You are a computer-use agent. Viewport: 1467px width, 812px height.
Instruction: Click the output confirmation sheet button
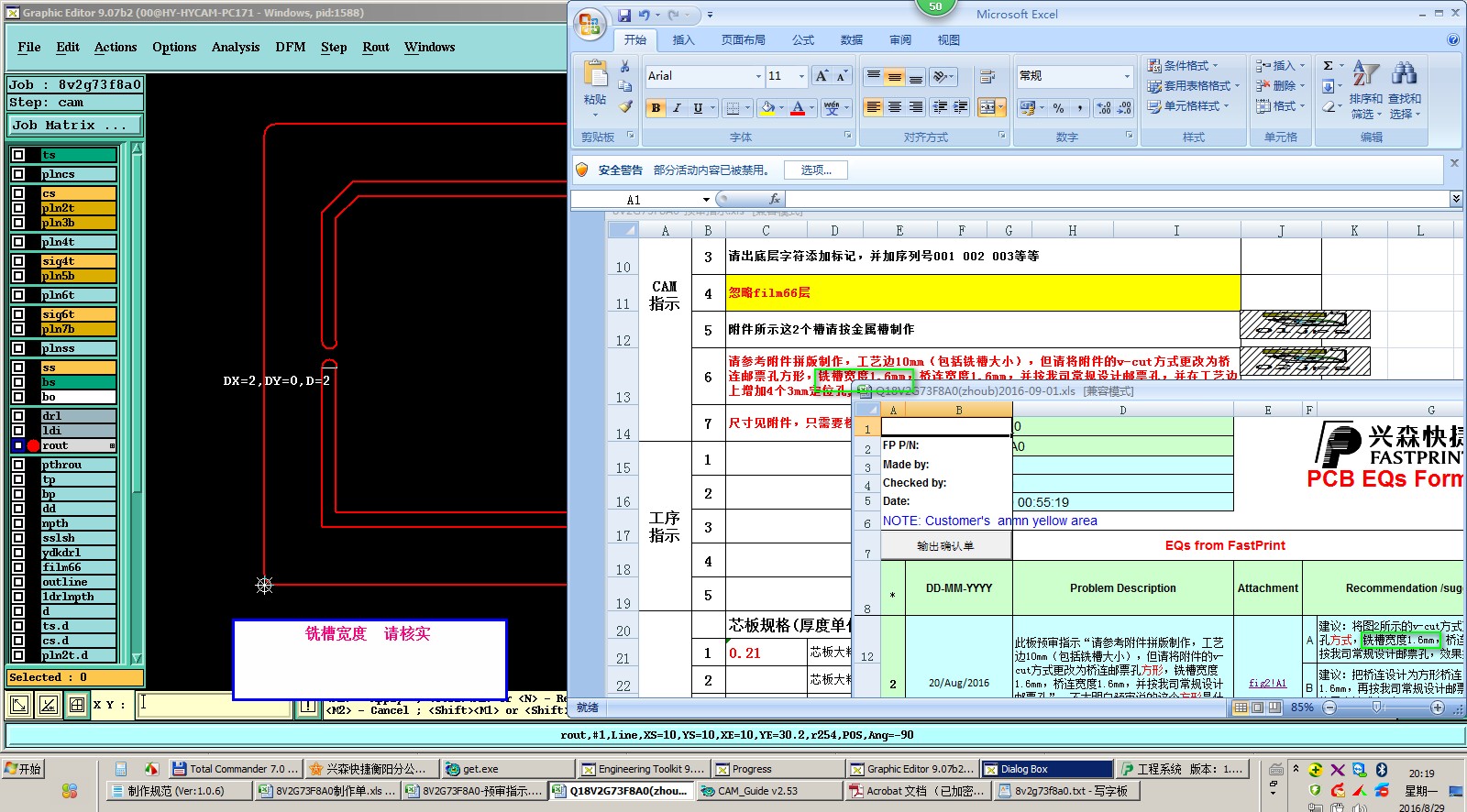(x=946, y=546)
